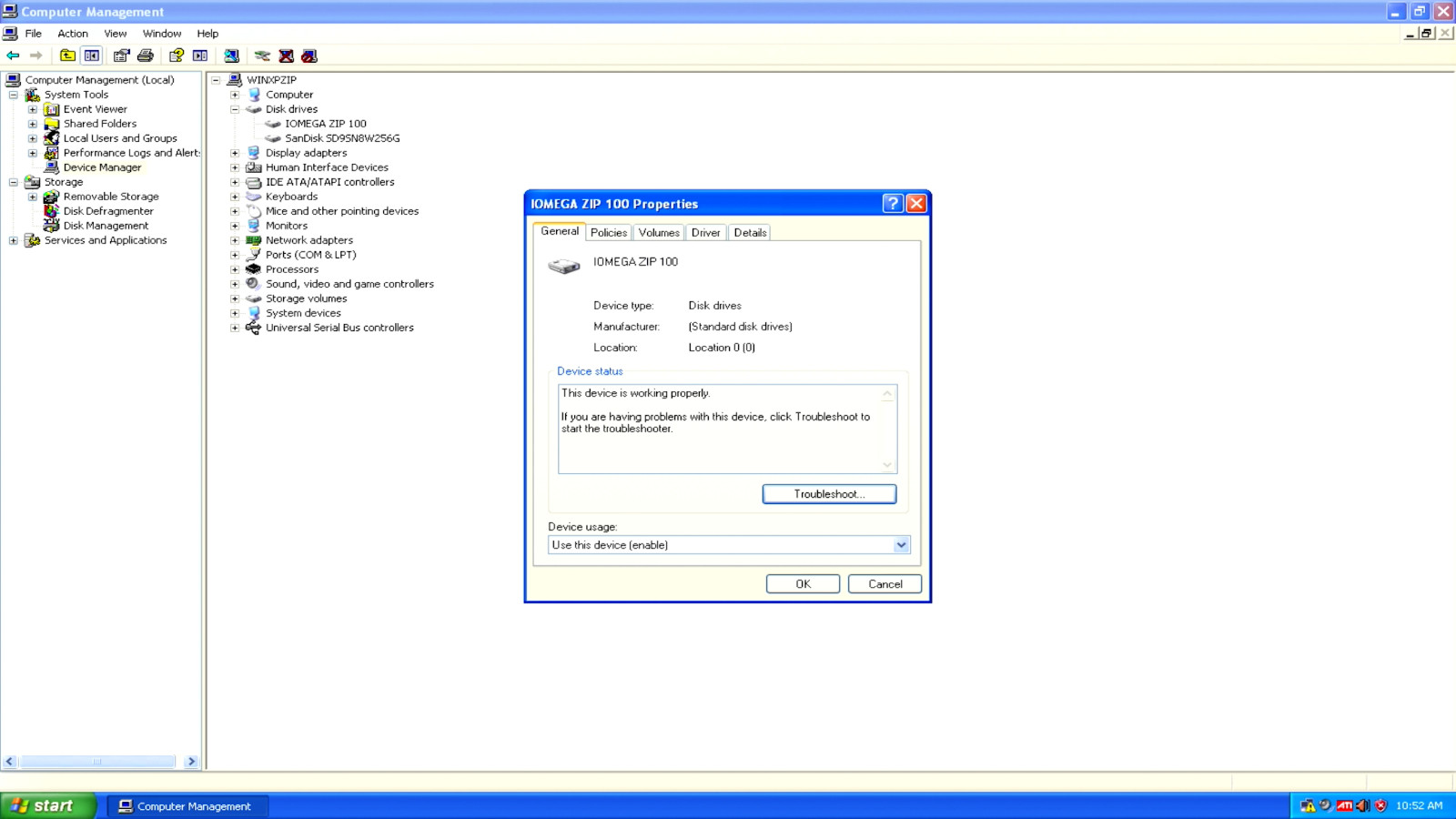Select the General tab

[x=560, y=231]
